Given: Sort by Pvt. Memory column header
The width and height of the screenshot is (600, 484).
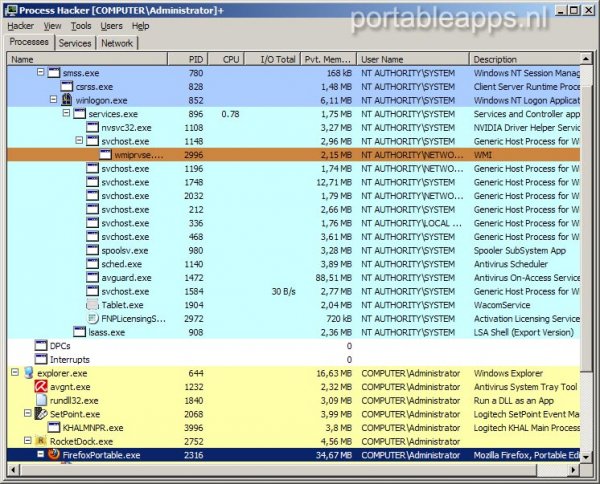Looking at the screenshot, I should click(x=329, y=59).
